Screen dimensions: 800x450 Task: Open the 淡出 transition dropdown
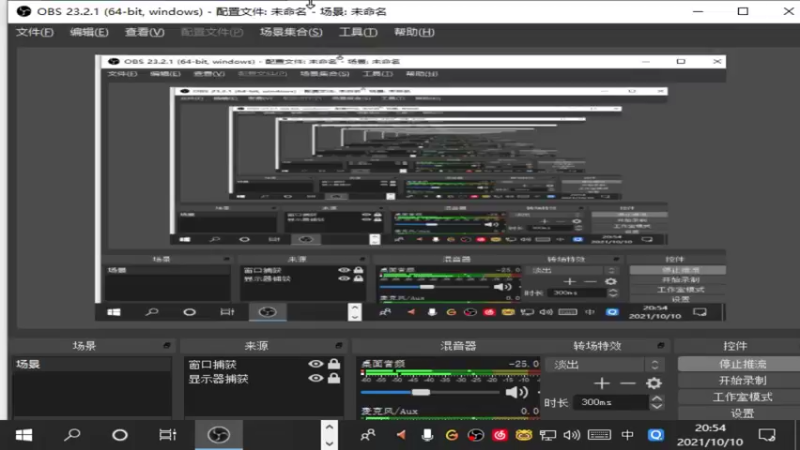tap(604, 365)
